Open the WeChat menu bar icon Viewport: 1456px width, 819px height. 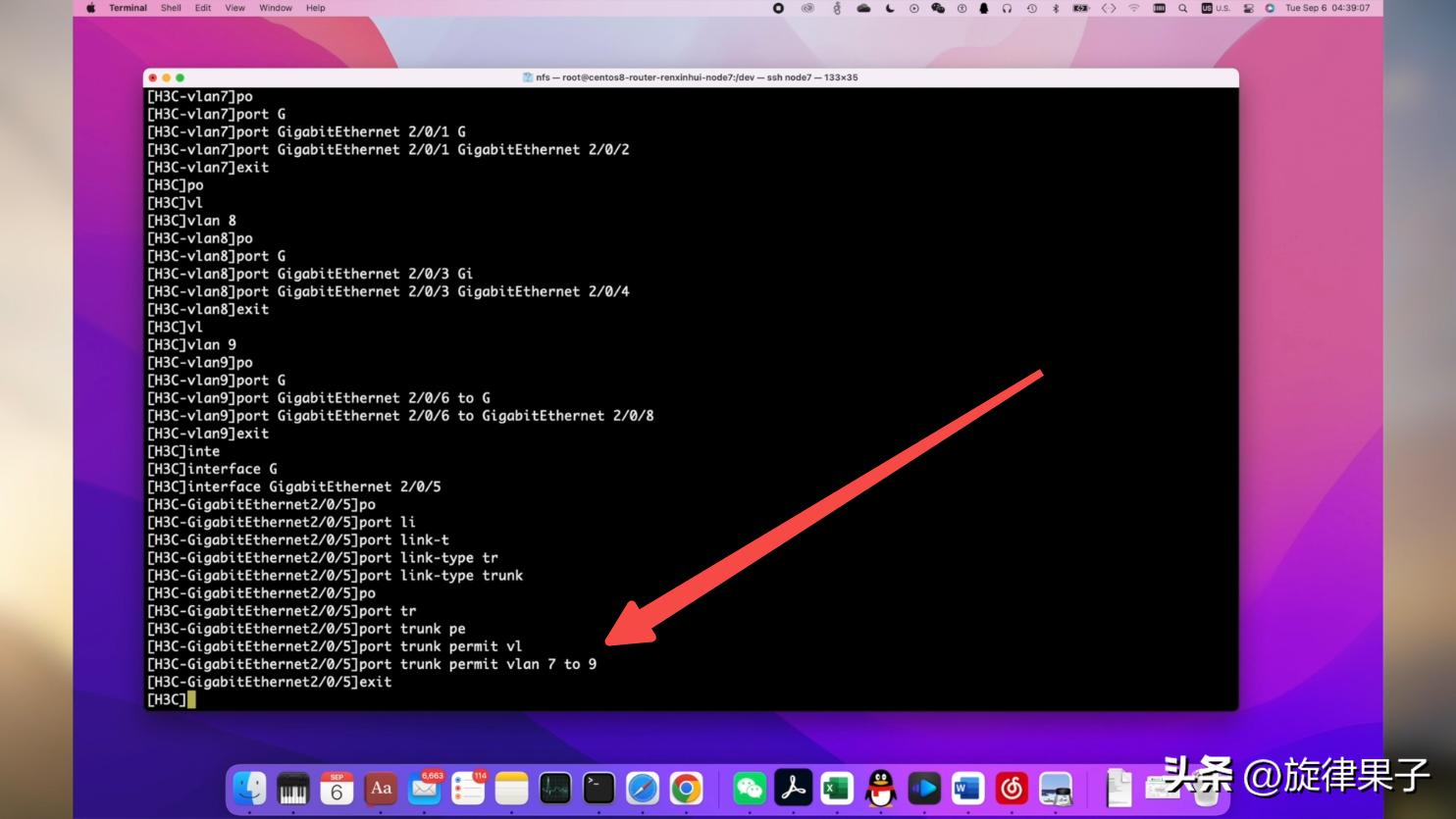tap(938, 8)
